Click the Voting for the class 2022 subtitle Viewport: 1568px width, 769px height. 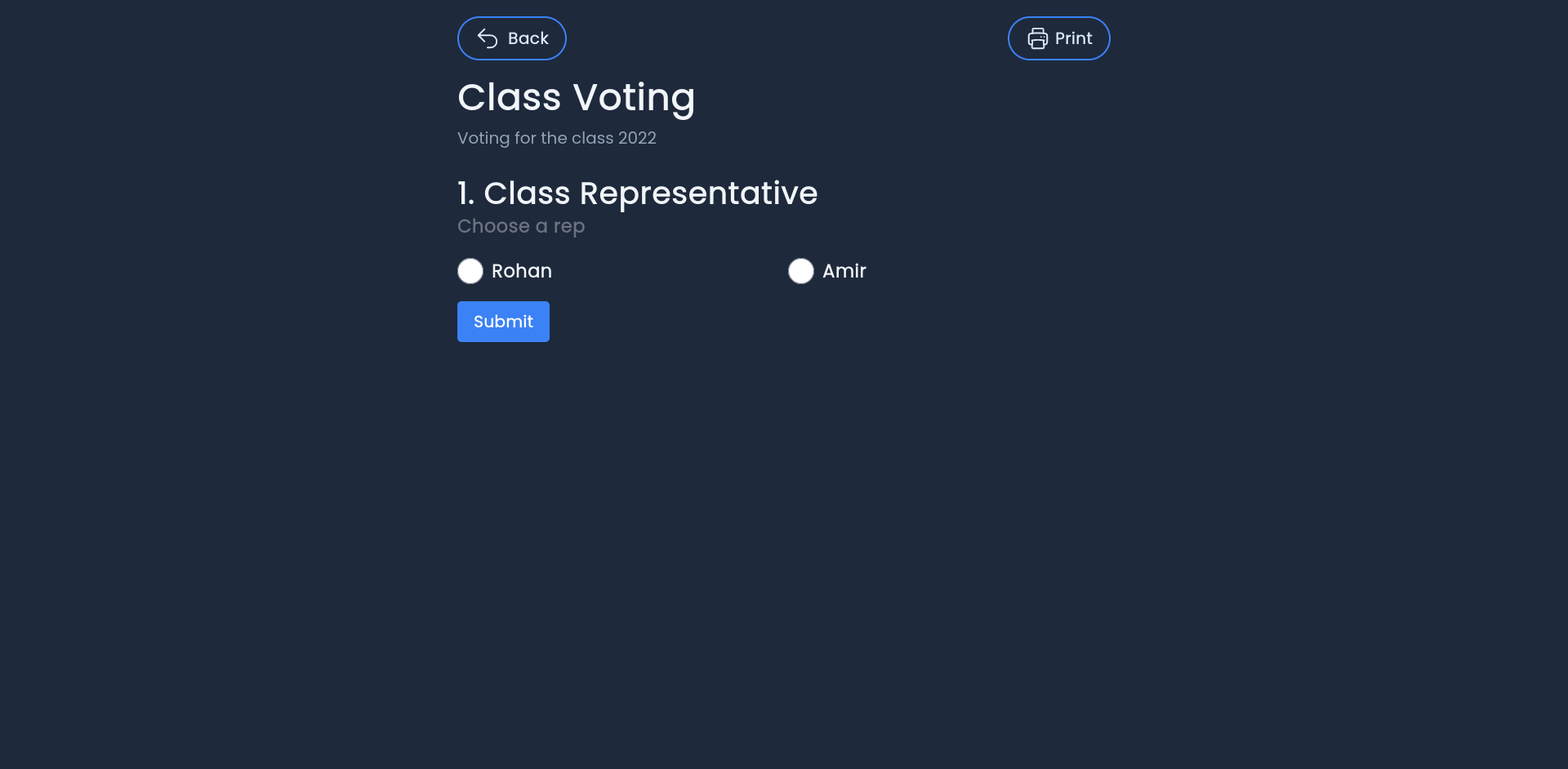556,138
